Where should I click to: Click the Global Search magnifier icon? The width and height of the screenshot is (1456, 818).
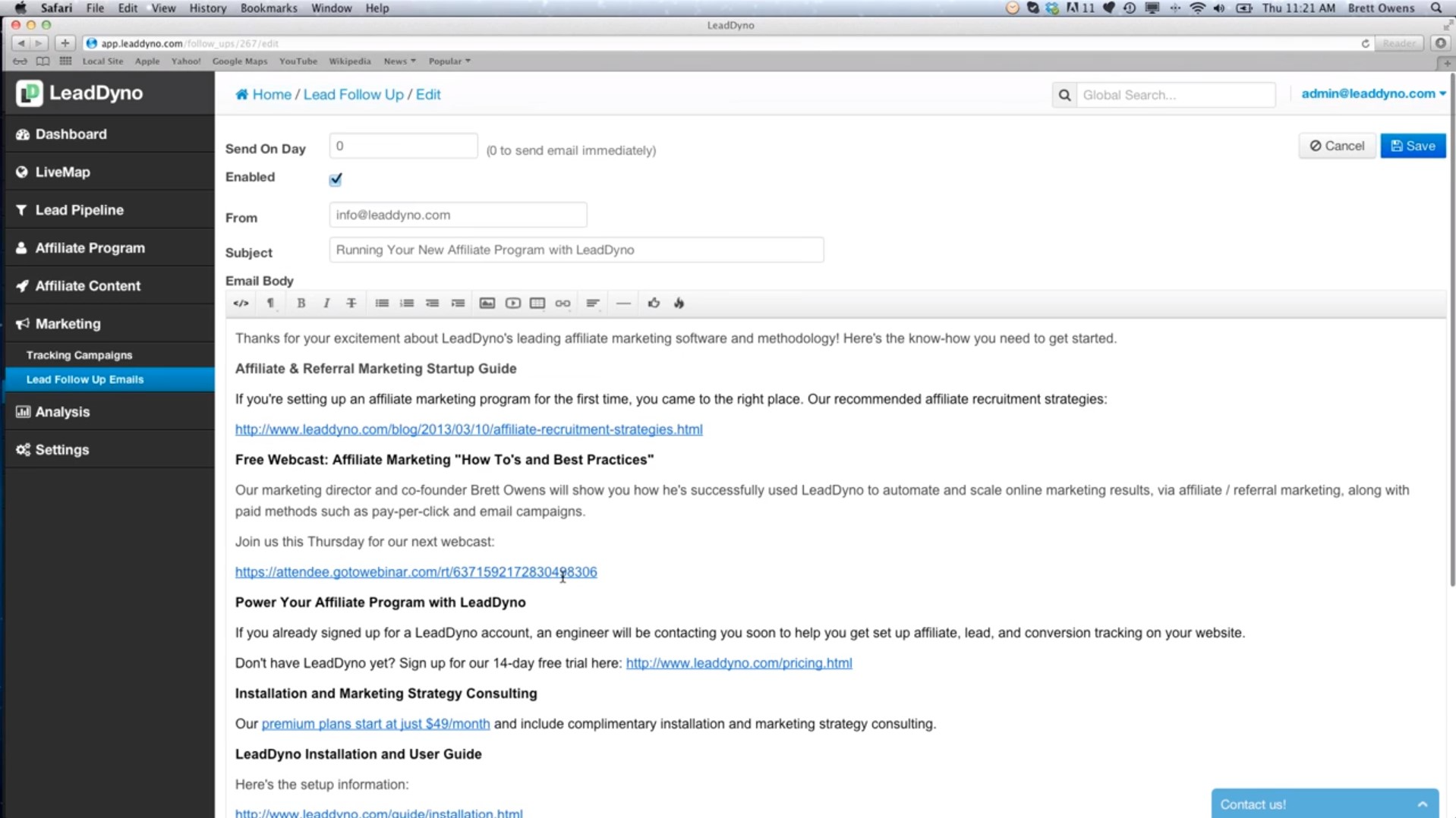coord(1064,95)
